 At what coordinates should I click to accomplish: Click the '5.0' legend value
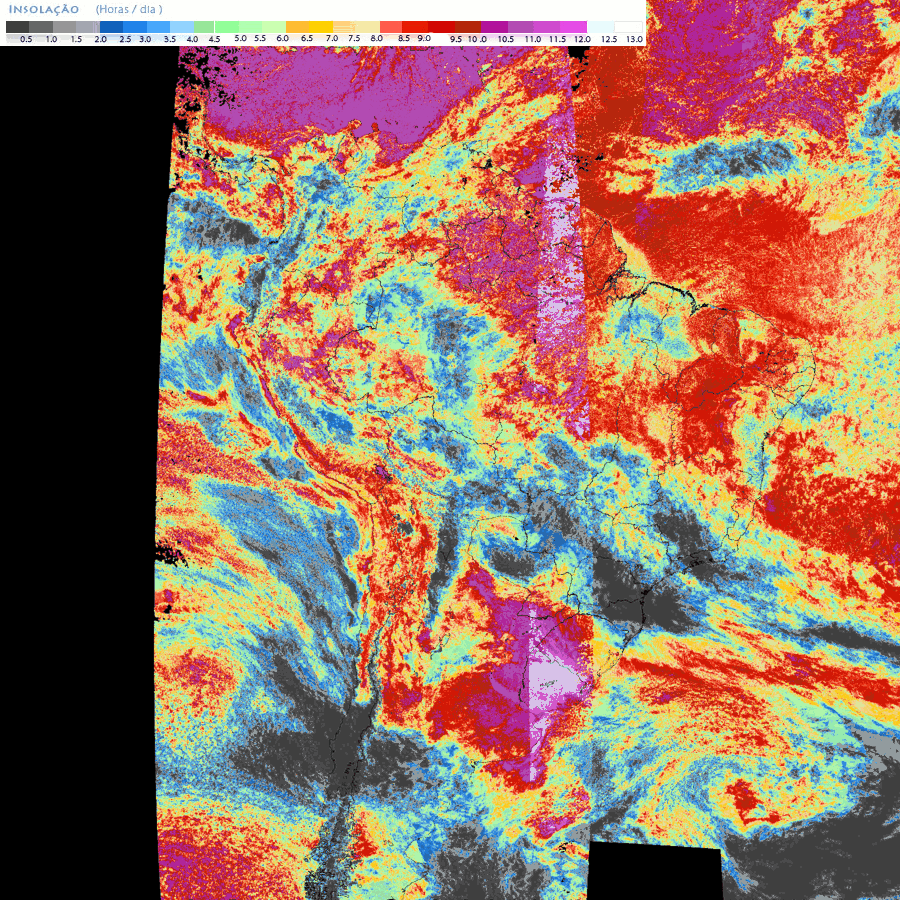(240, 38)
